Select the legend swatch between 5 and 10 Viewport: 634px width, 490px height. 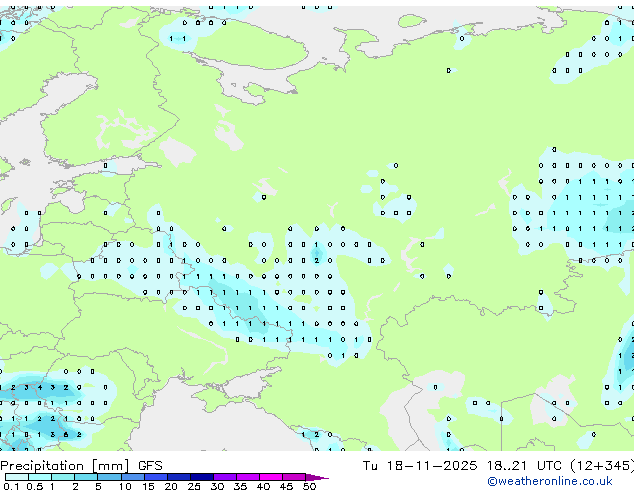click(110, 477)
